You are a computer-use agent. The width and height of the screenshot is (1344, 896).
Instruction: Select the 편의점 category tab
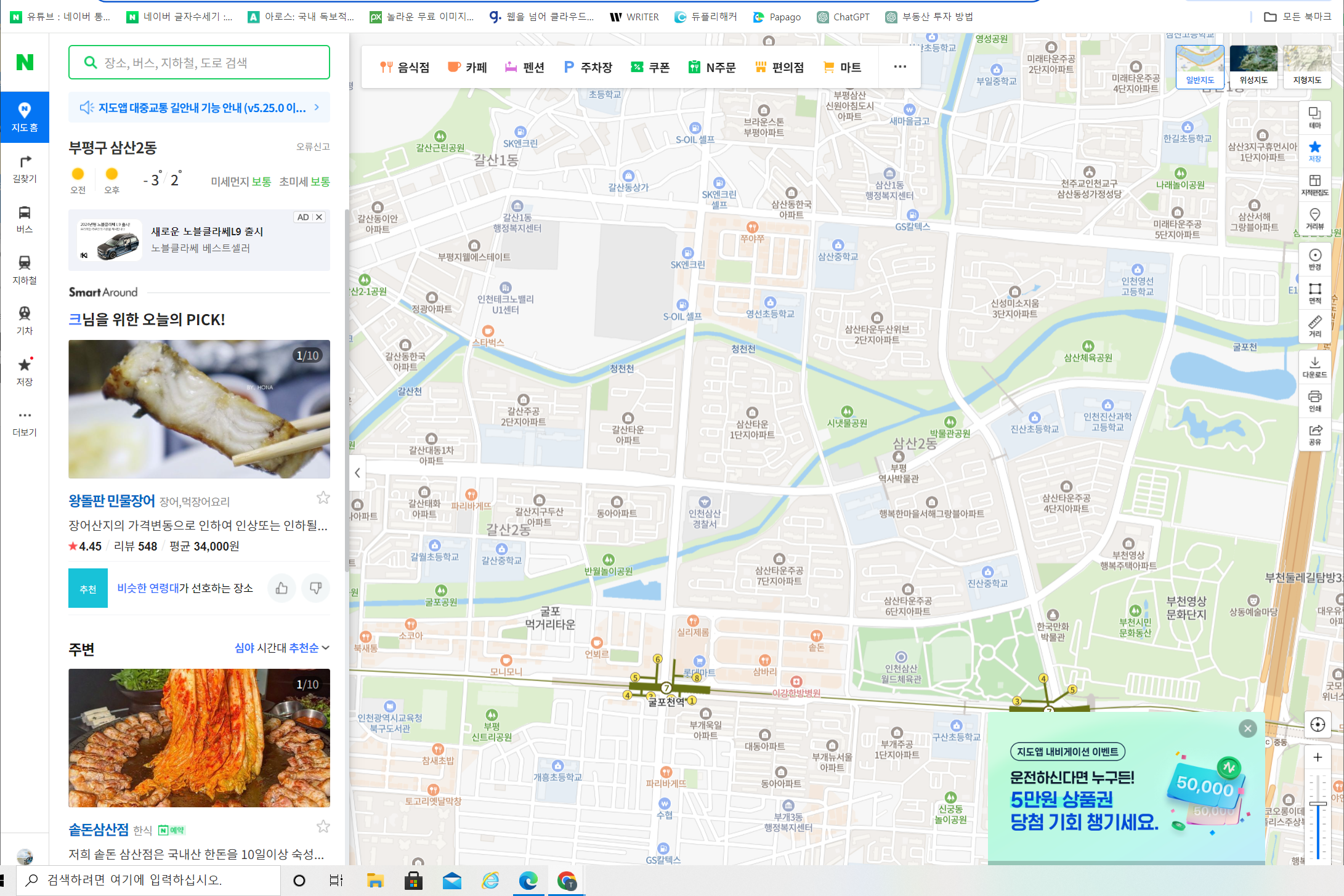780,67
